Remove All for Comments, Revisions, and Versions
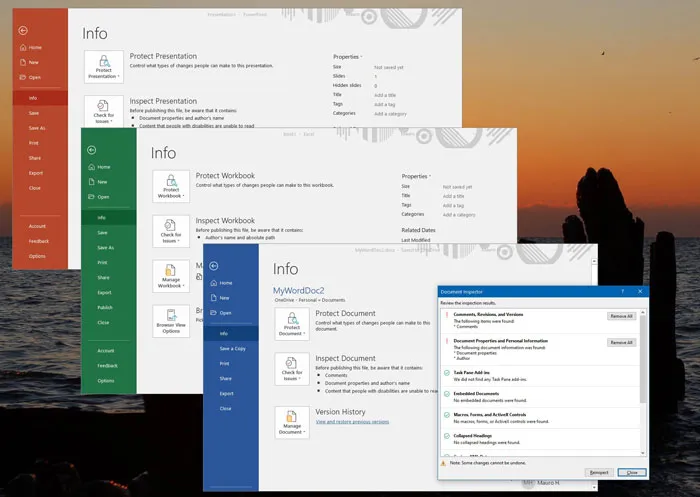Image resolution: width=700 pixels, height=497 pixels. coord(621,316)
